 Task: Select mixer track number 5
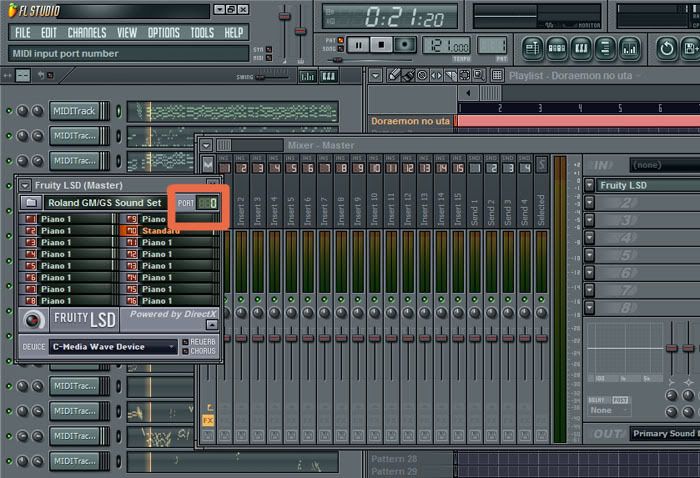(x=291, y=168)
